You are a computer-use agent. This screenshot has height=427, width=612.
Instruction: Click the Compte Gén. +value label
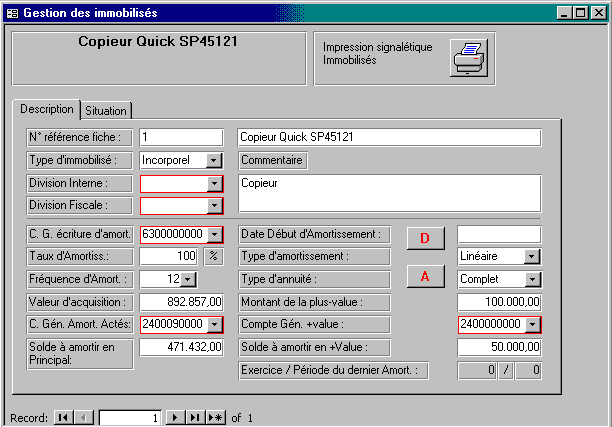pos(315,324)
